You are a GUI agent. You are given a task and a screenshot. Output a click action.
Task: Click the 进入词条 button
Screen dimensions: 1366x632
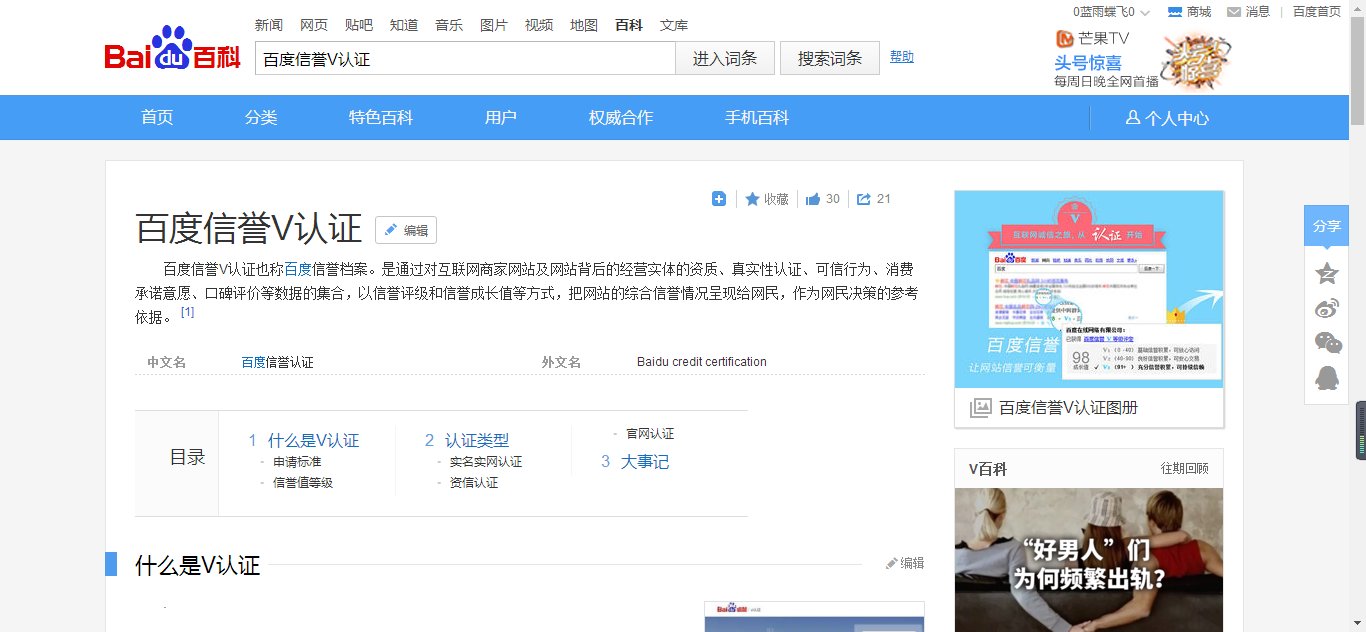724,57
